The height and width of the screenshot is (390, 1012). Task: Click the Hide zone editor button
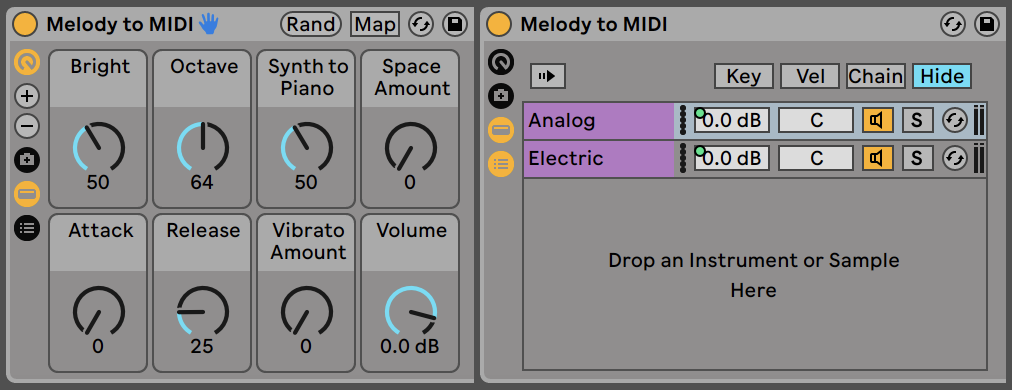(x=942, y=76)
